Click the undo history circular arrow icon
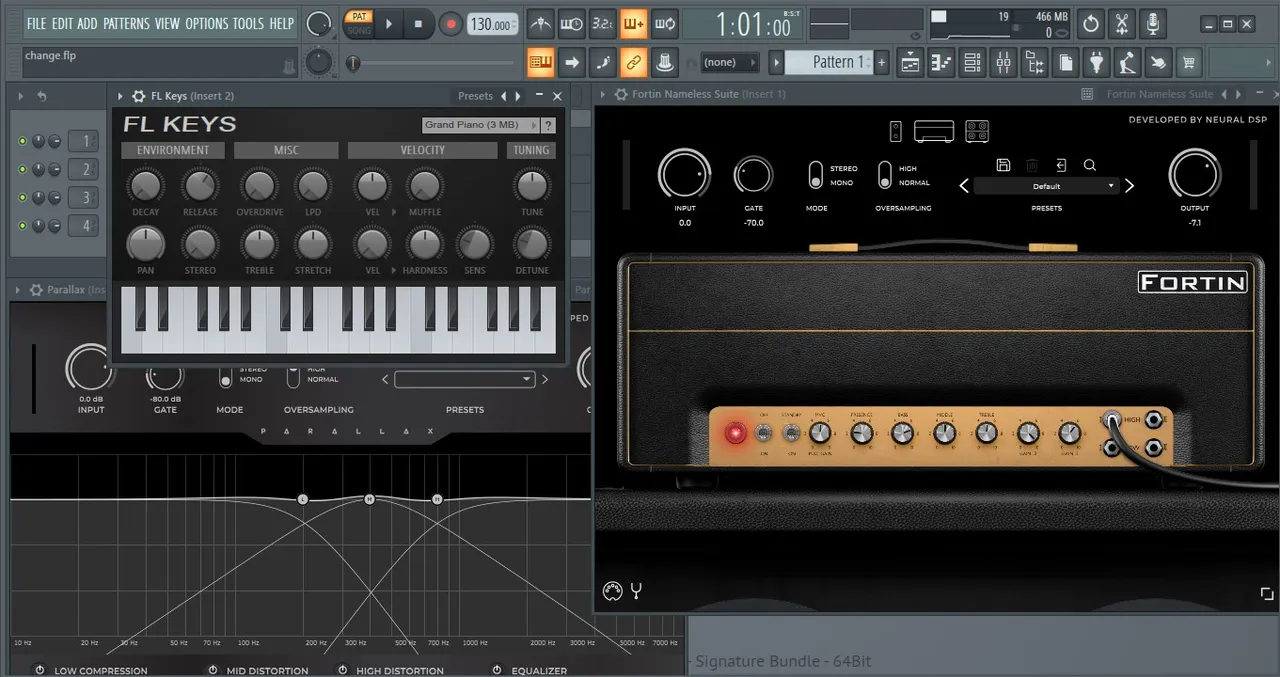The image size is (1280, 677). pos(1091,23)
